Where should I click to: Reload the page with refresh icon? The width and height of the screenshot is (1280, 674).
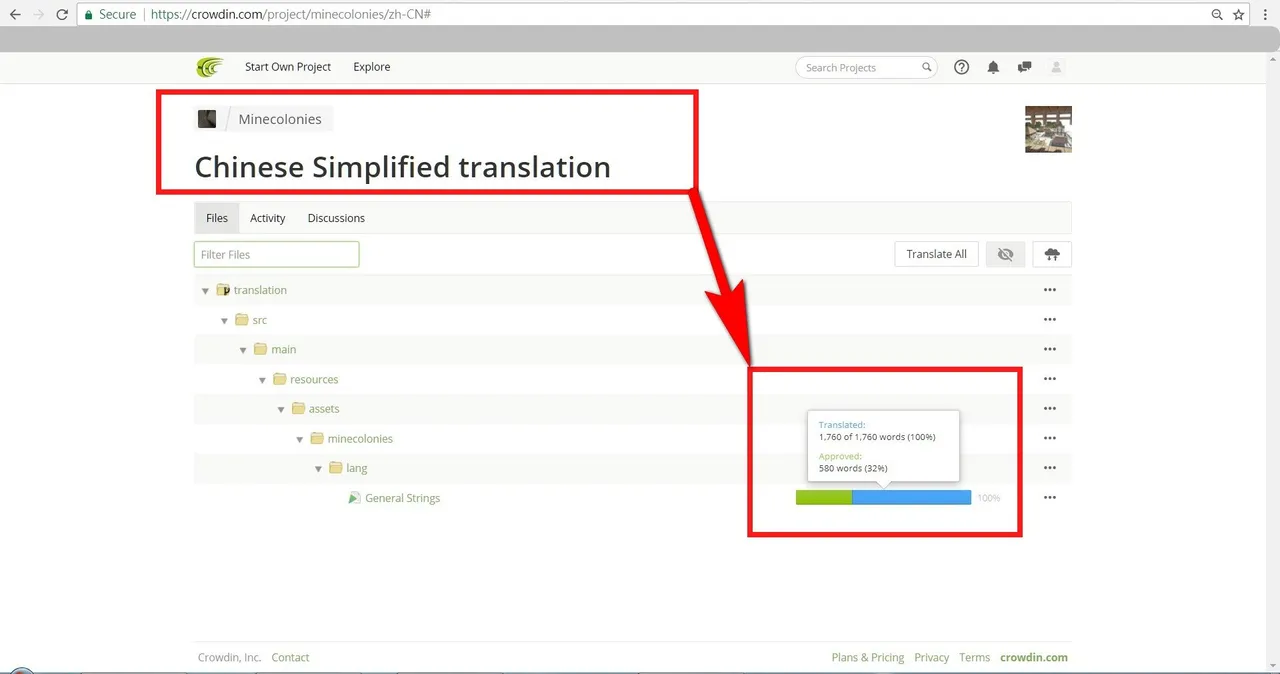[x=62, y=15]
